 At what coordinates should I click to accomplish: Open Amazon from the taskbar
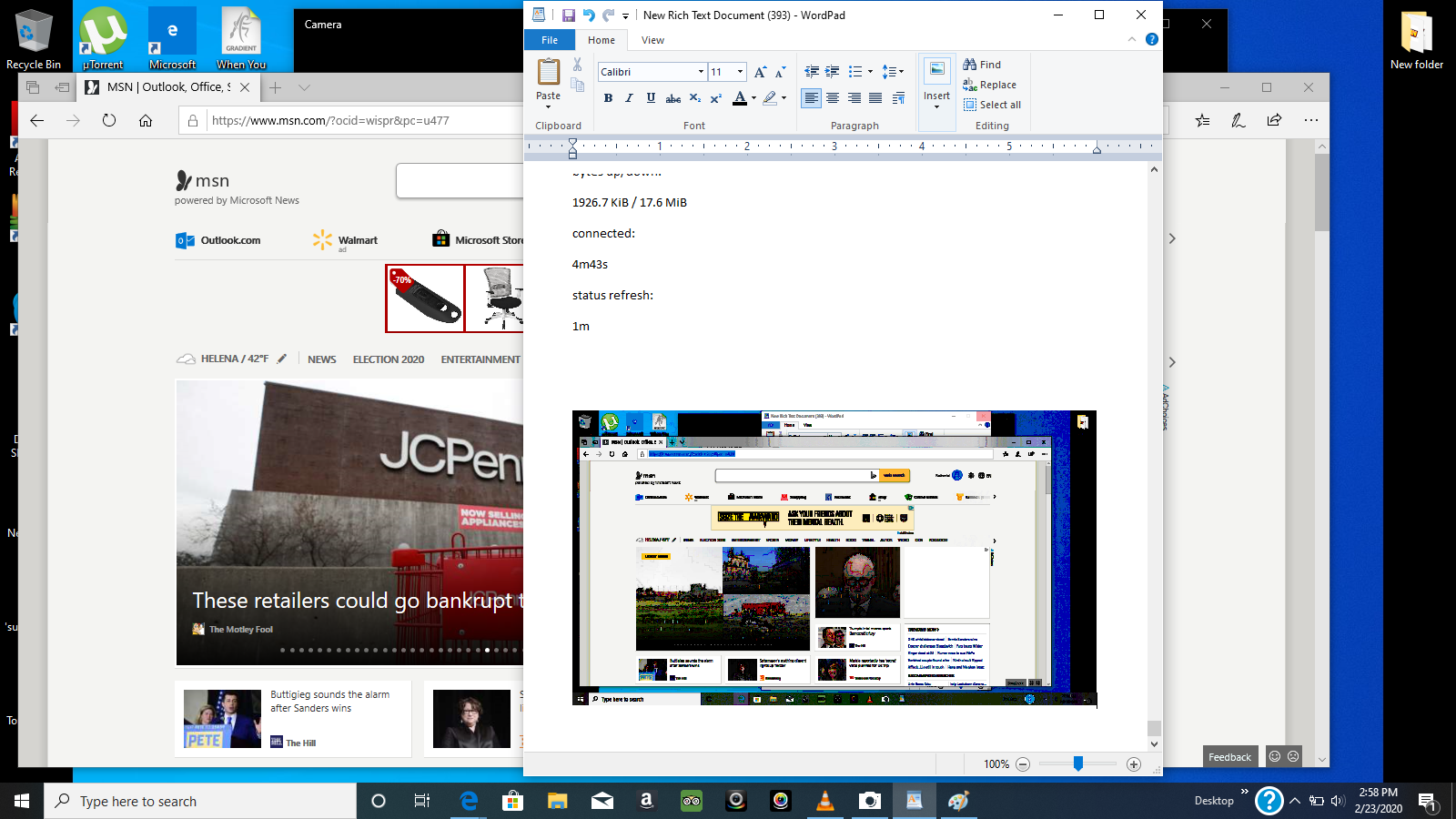click(x=647, y=801)
